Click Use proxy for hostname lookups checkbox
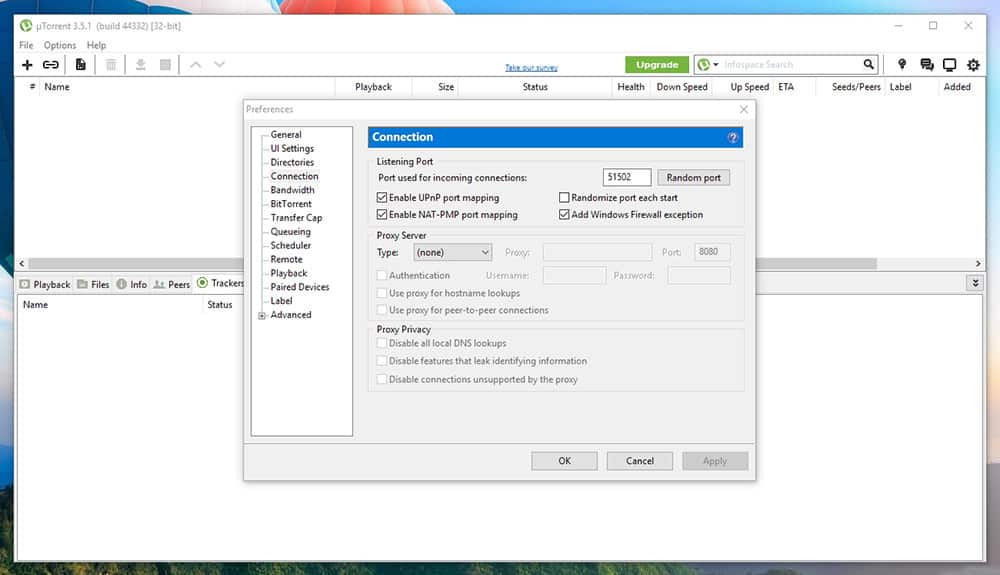 [x=382, y=293]
